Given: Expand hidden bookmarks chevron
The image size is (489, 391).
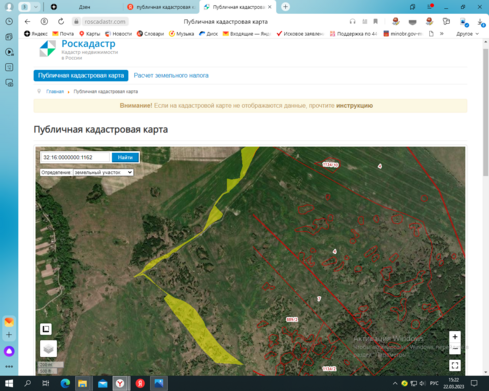Looking at the screenshot, I should (x=442, y=34).
